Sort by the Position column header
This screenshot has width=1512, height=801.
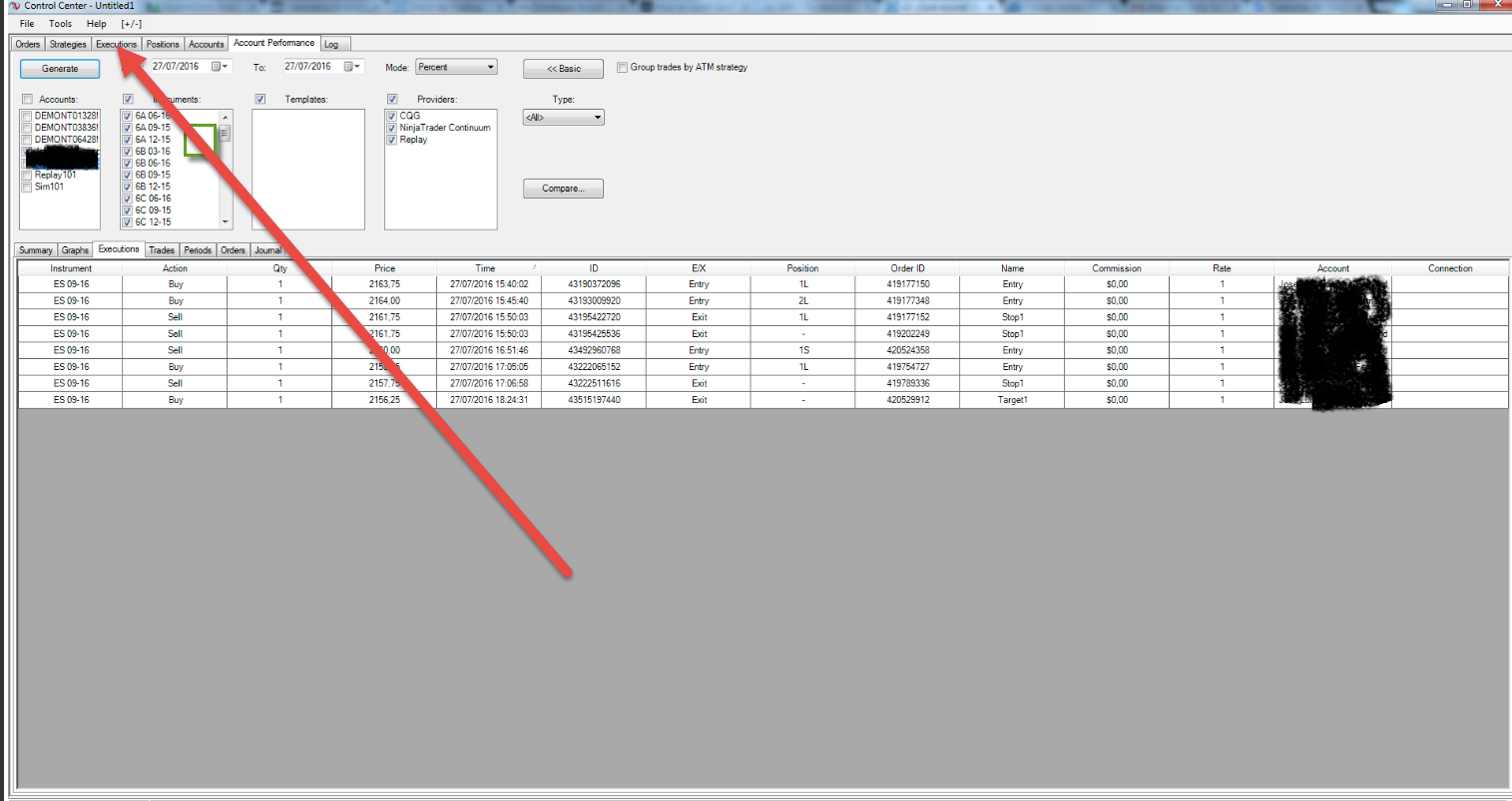click(802, 268)
